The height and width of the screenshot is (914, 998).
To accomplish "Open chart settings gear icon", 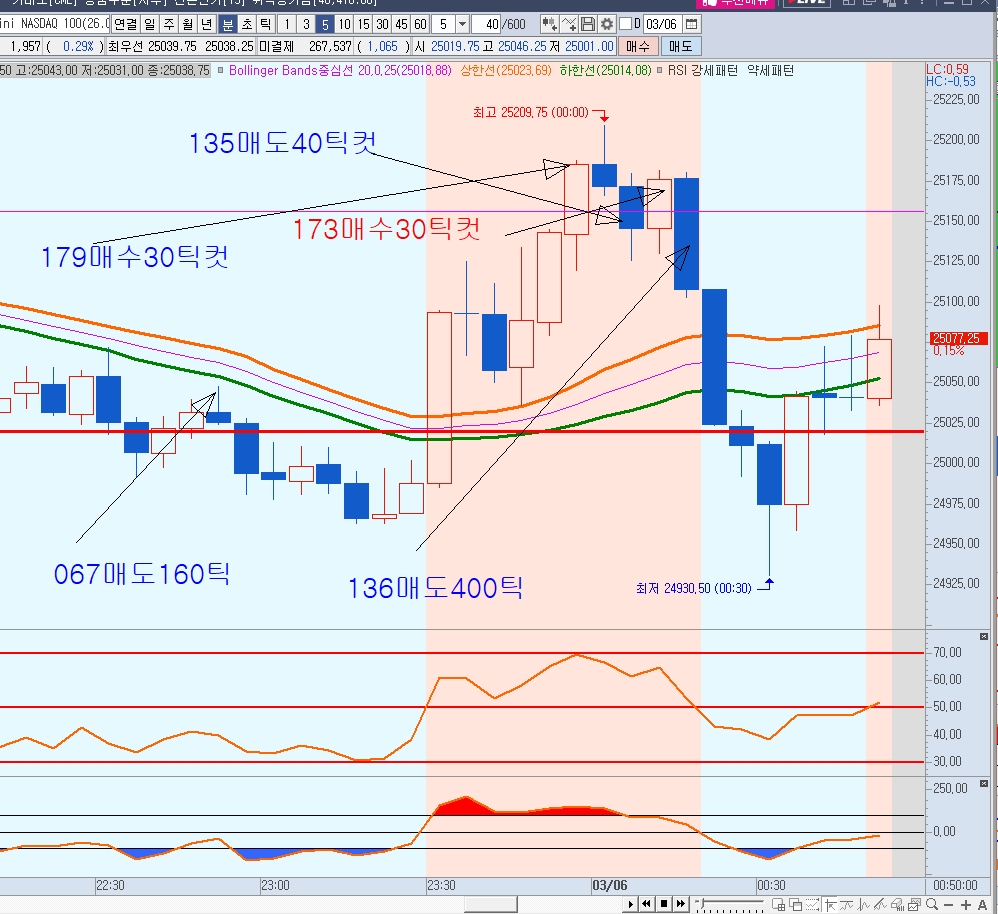I will pyautogui.click(x=606, y=24).
